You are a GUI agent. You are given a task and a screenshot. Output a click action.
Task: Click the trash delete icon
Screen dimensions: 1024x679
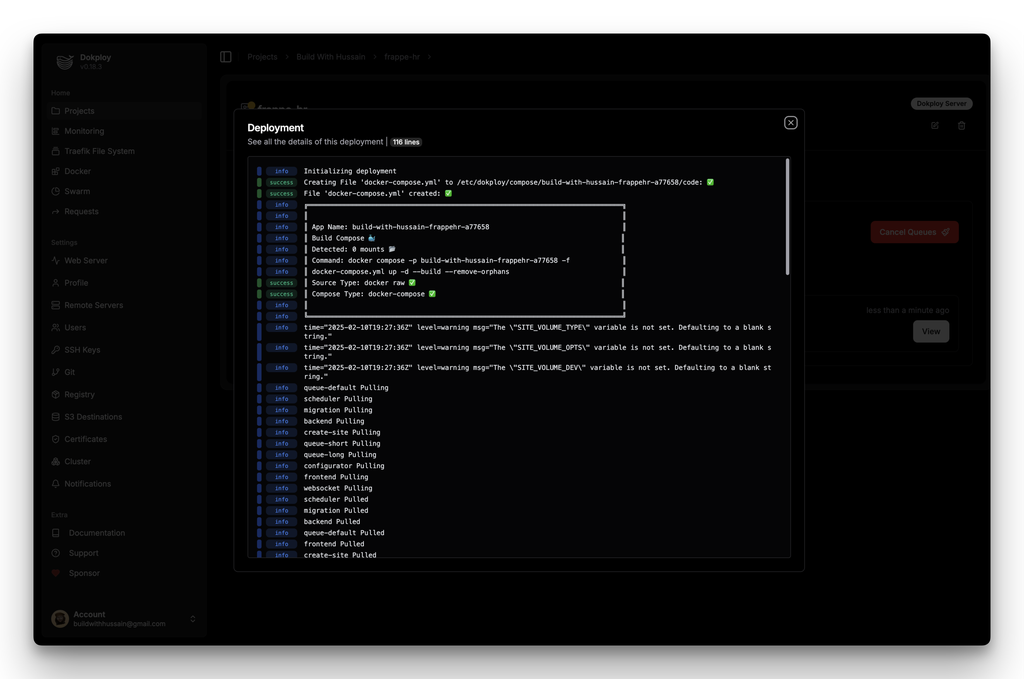[x=962, y=126]
